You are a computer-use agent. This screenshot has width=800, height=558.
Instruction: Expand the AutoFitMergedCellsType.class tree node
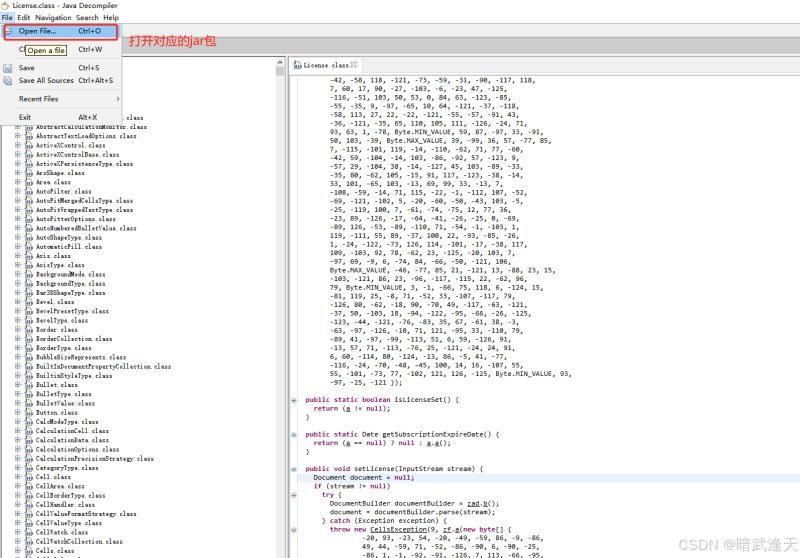click(18, 200)
